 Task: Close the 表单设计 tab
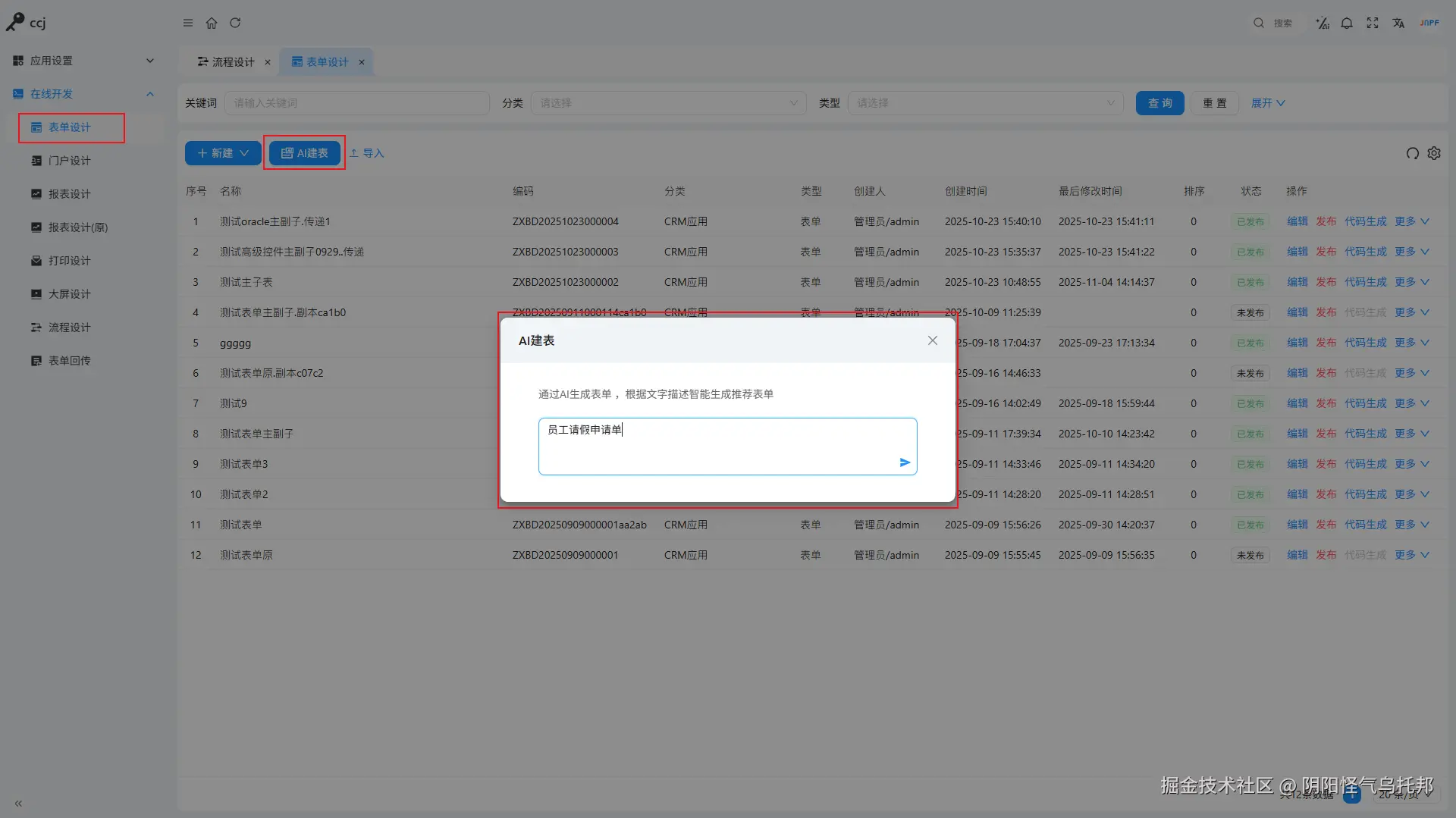click(362, 62)
